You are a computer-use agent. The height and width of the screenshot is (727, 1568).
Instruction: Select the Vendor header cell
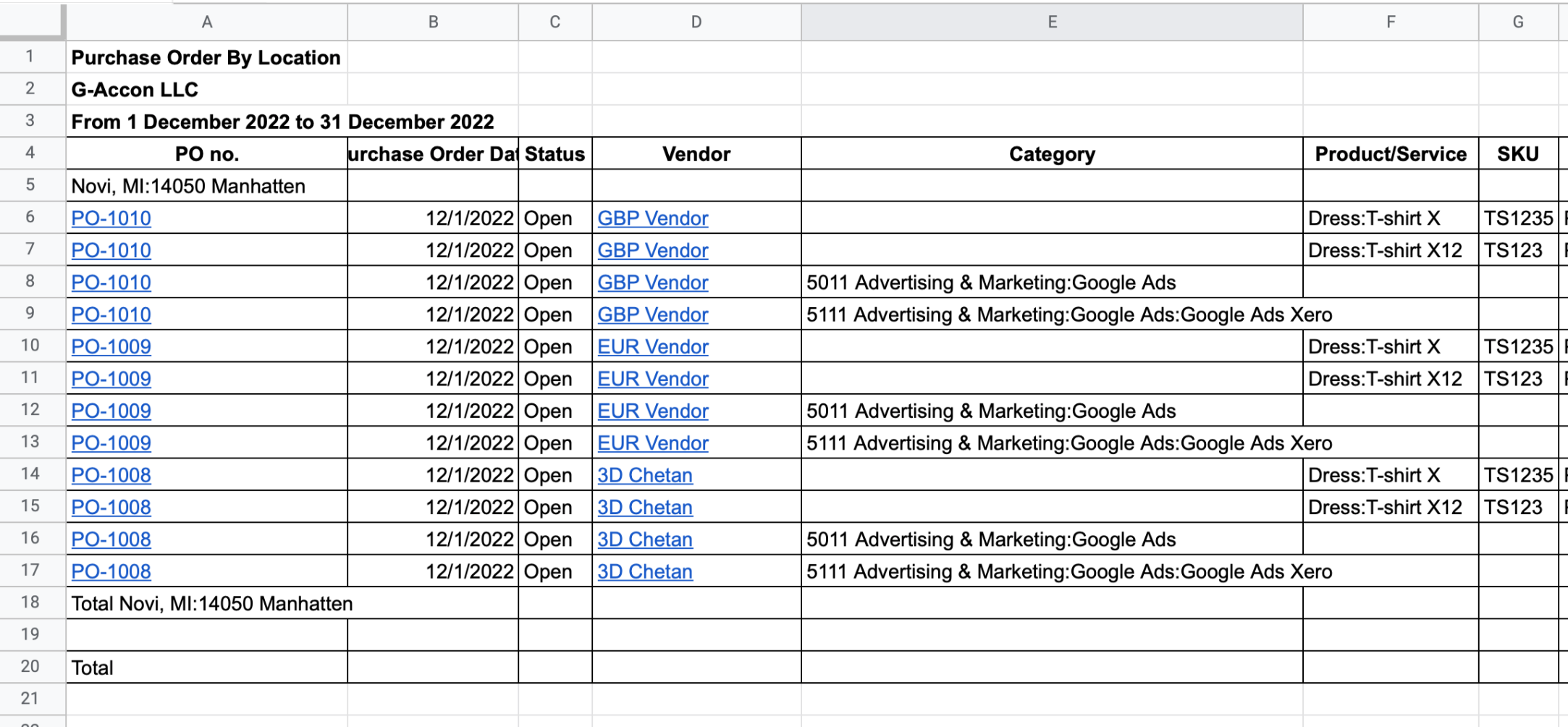(696, 154)
